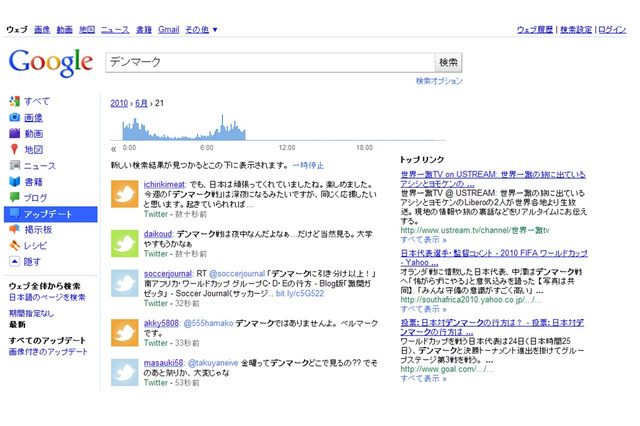Open 世界一蹴TV on USTREAM top link

coord(493,179)
